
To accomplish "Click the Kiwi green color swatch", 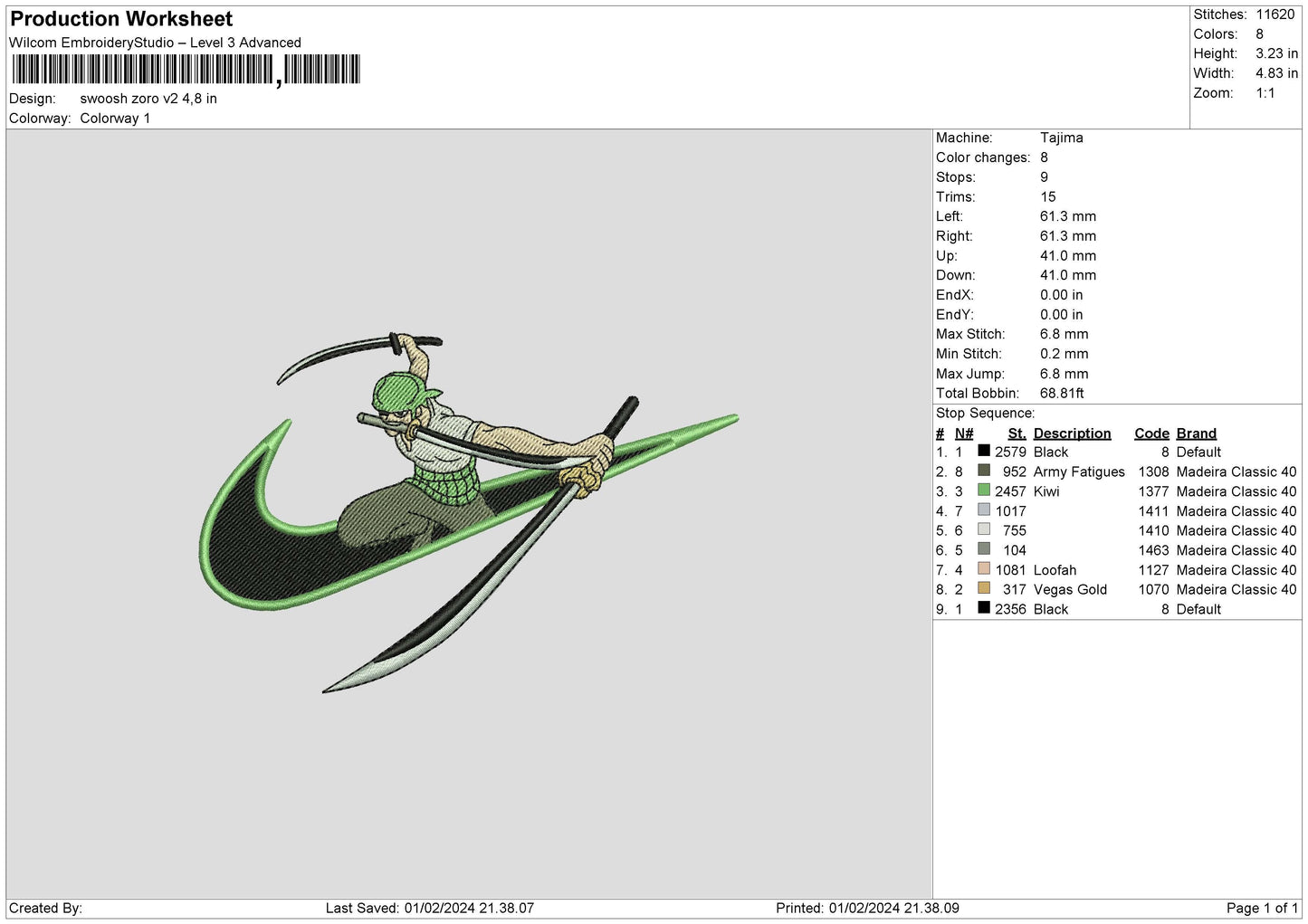I will (984, 491).
